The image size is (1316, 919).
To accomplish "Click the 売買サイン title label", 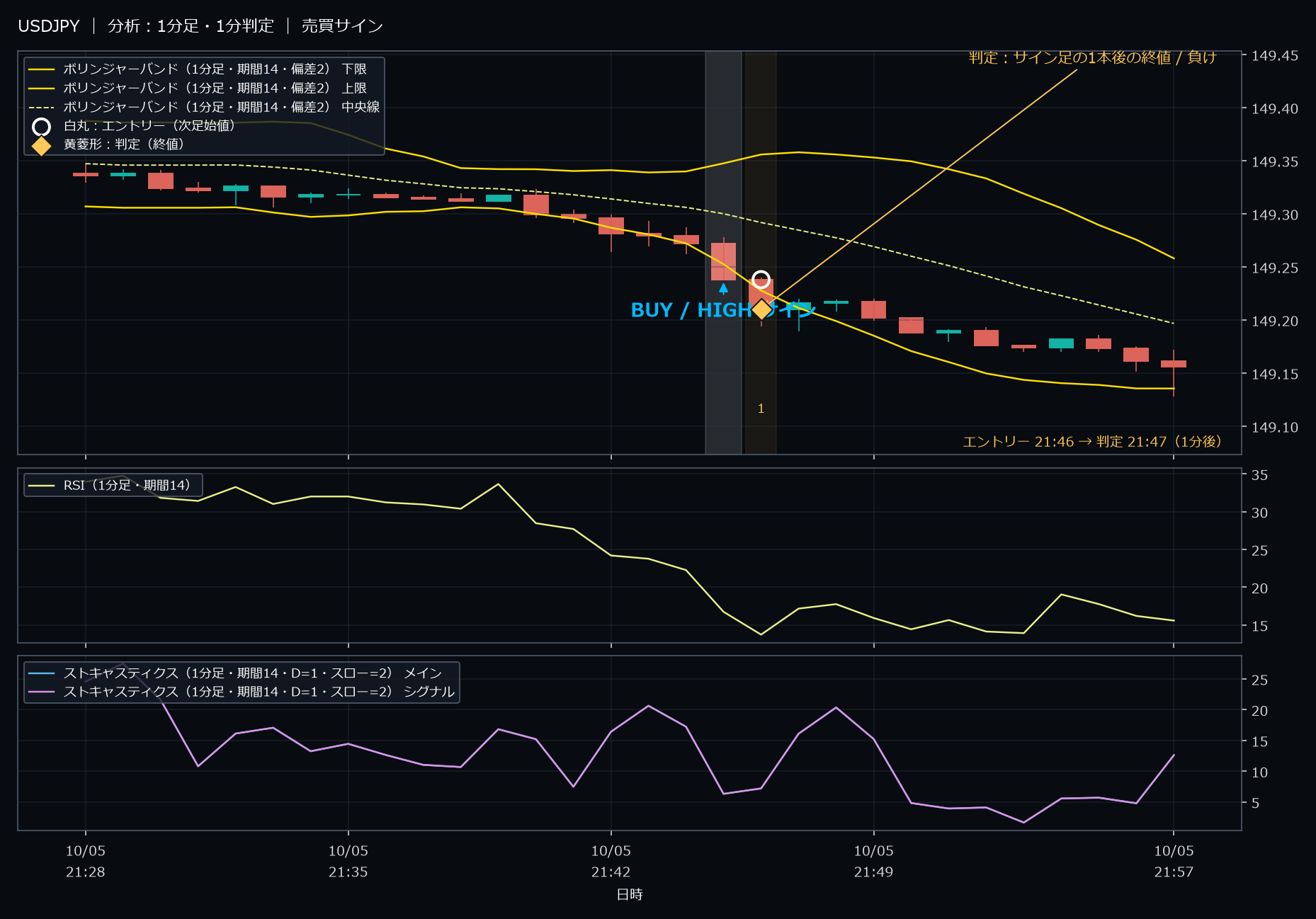I will 342,26.
